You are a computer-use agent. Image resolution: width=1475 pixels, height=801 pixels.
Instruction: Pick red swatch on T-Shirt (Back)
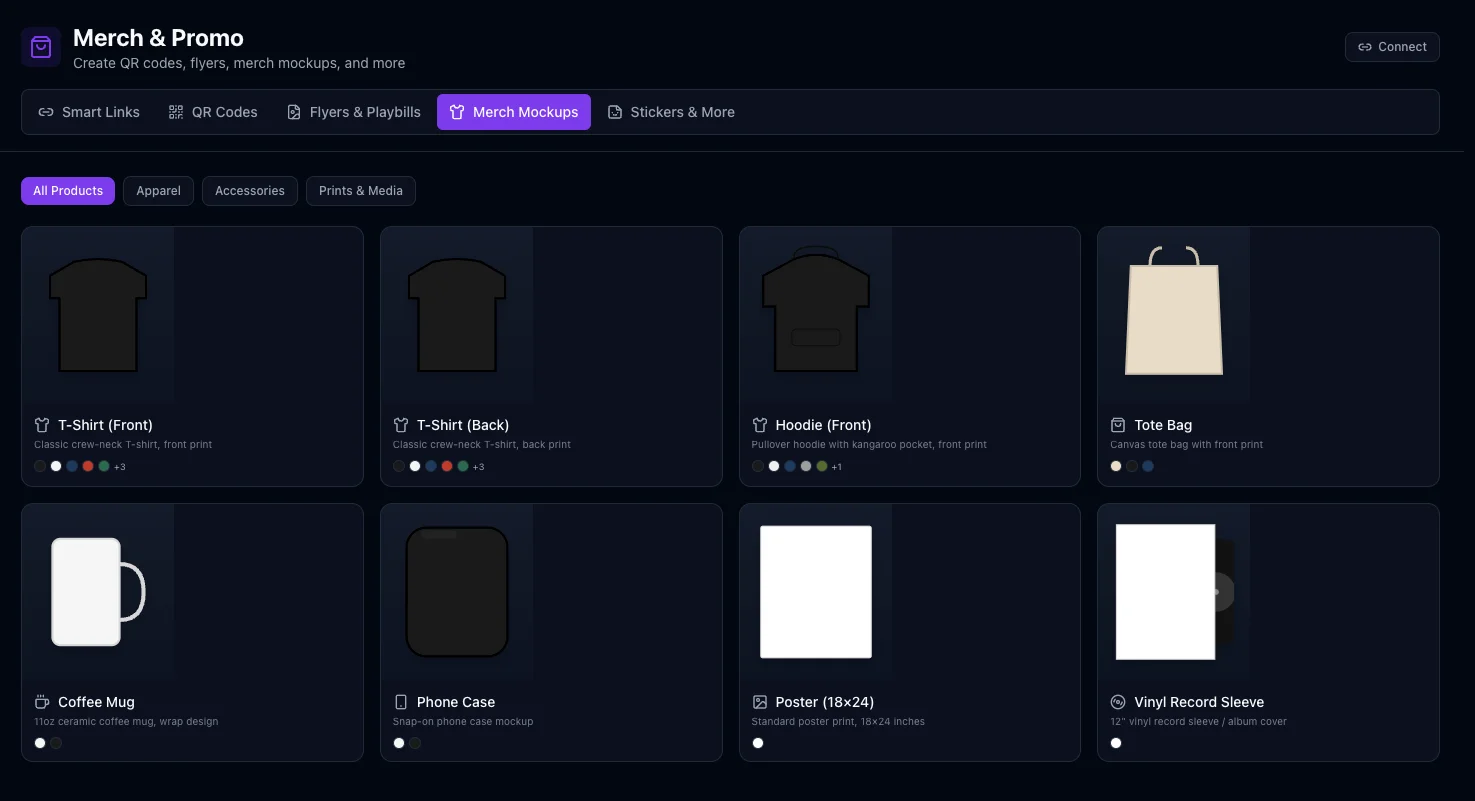(x=447, y=466)
